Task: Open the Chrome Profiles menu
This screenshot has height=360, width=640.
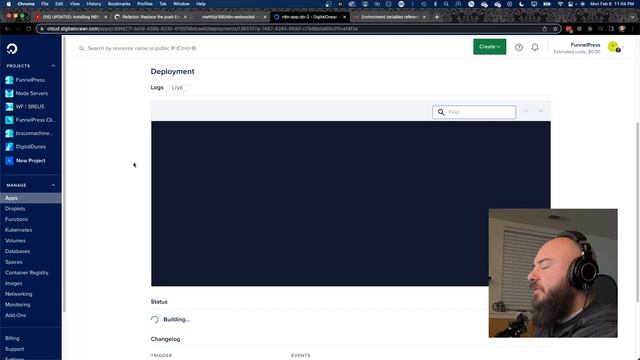Action: point(144,4)
